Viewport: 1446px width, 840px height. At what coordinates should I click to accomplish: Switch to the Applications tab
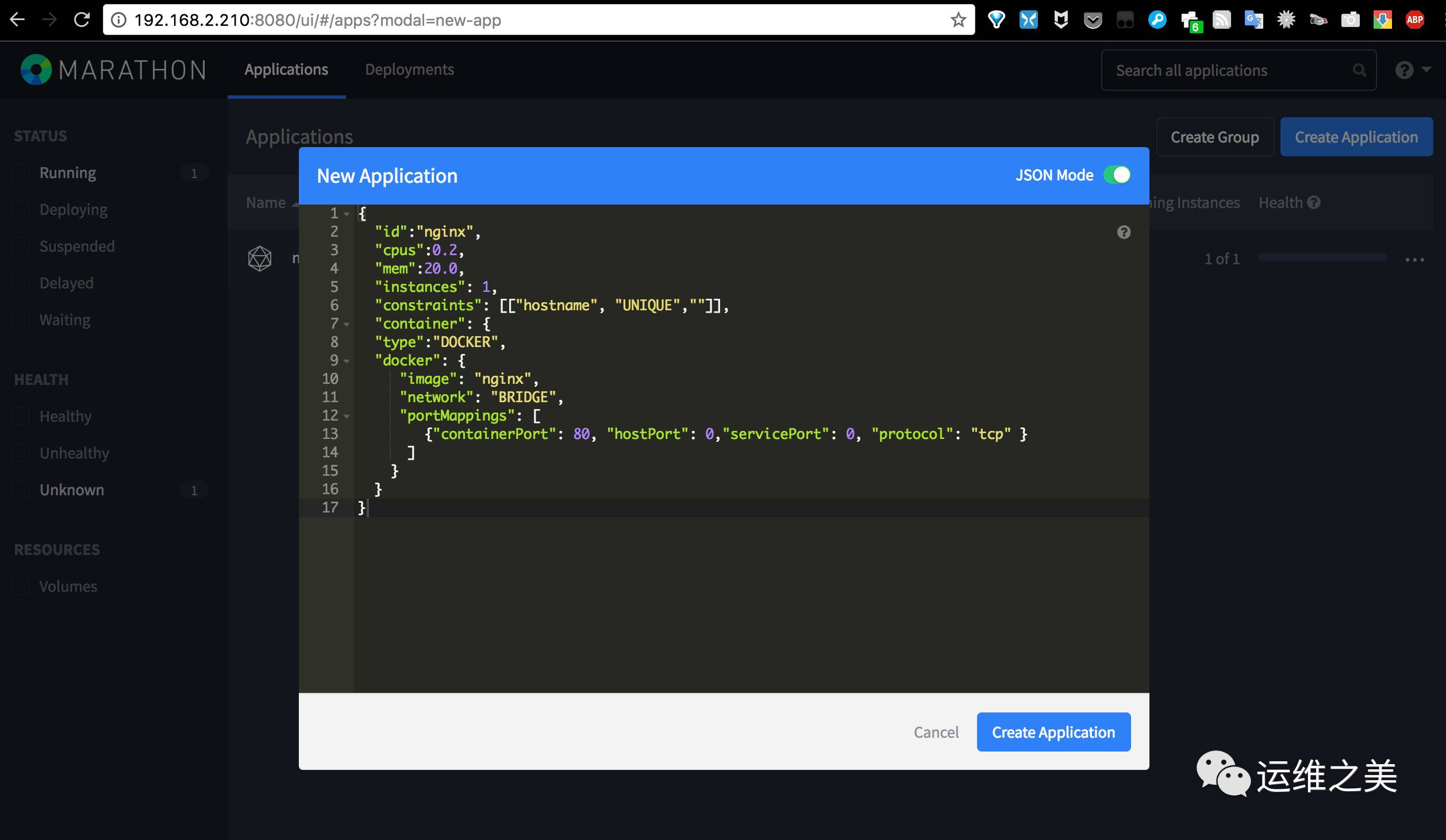click(x=286, y=70)
